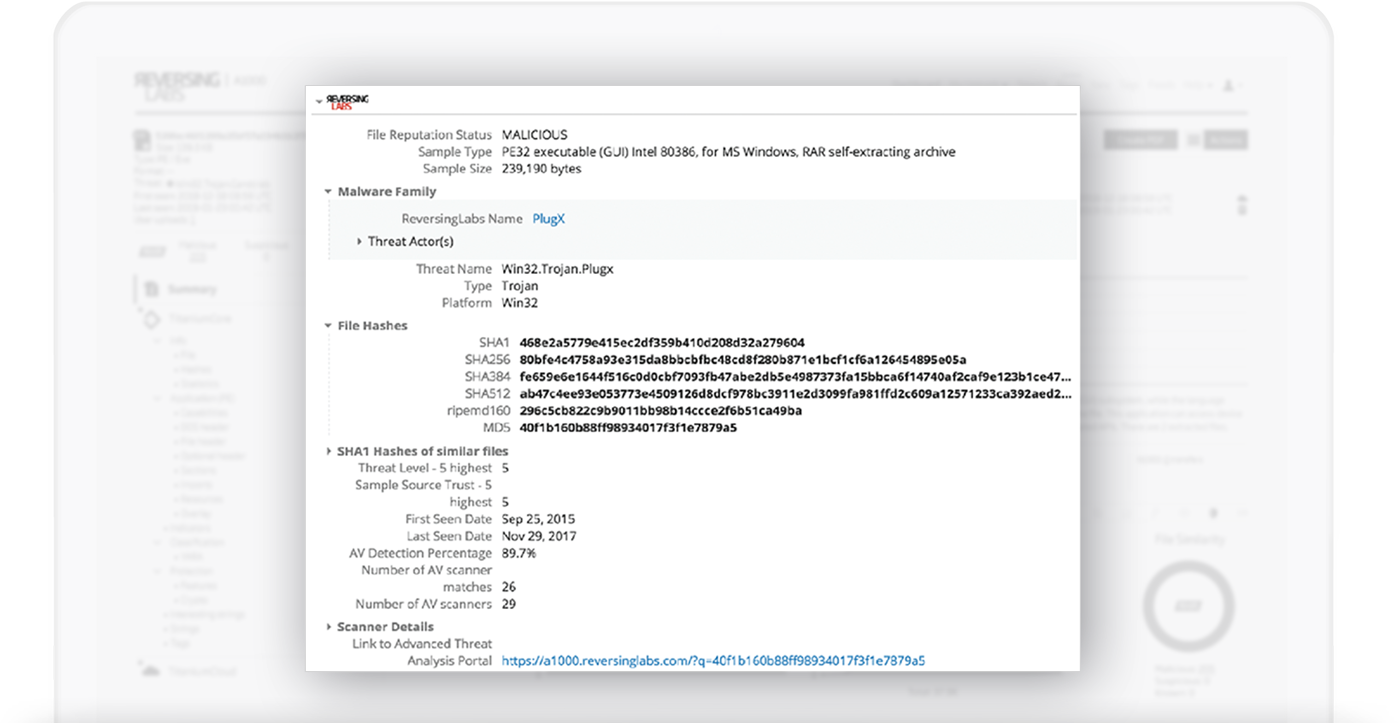The width and height of the screenshot is (1400, 723).
Task: Select the 239,190 bytes sample size
Action: (x=541, y=169)
